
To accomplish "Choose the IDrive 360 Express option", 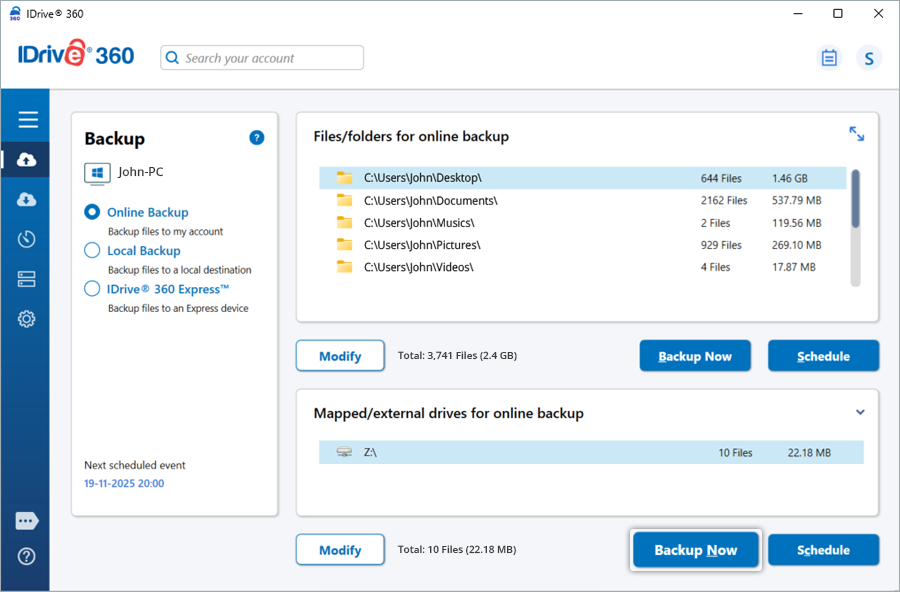I will (x=92, y=289).
